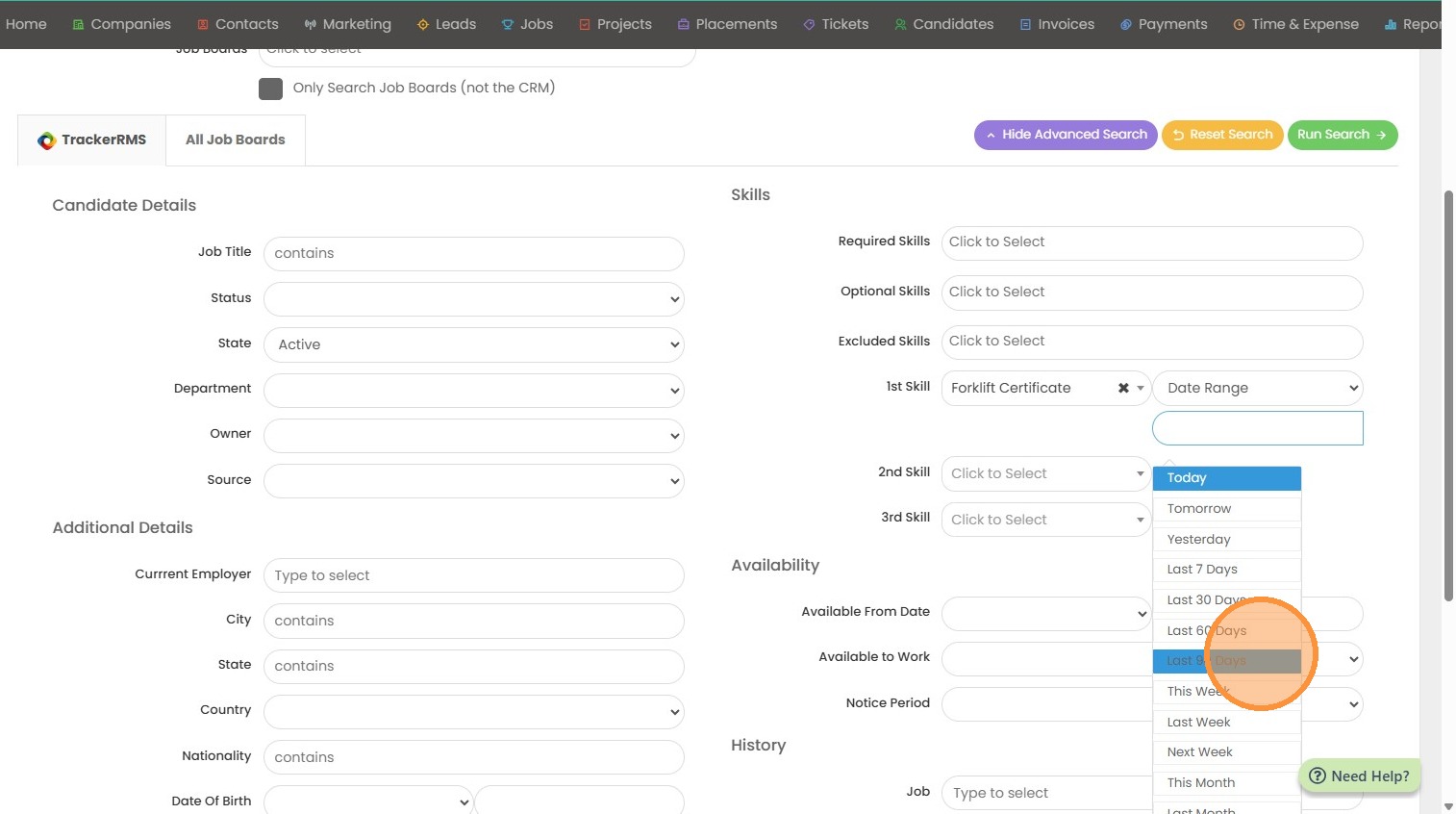The image size is (1456, 814).
Task: Switch to the All Job Boards tab
Action: pos(236,140)
